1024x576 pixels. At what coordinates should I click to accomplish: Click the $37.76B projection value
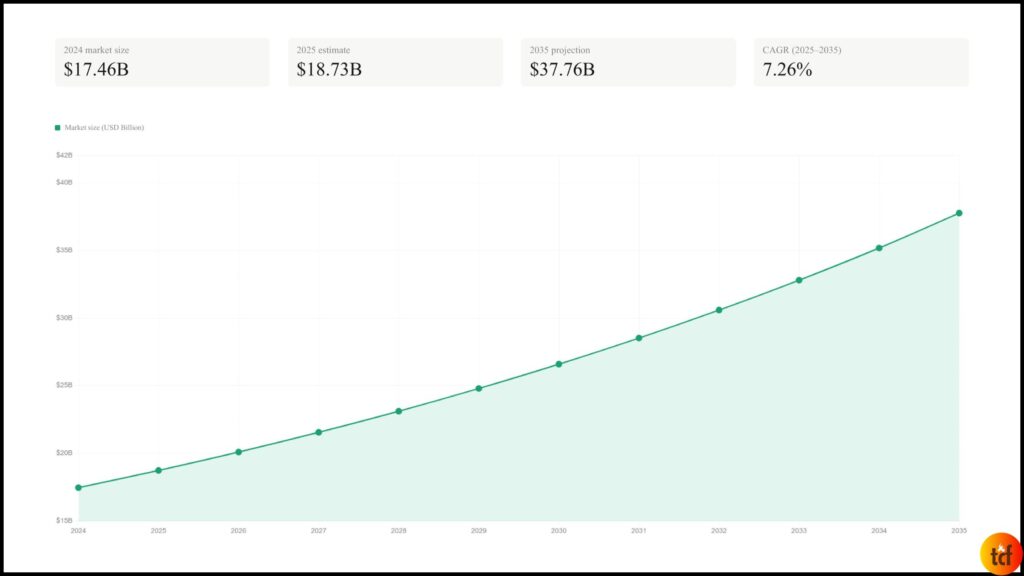(x=562, y=70)
